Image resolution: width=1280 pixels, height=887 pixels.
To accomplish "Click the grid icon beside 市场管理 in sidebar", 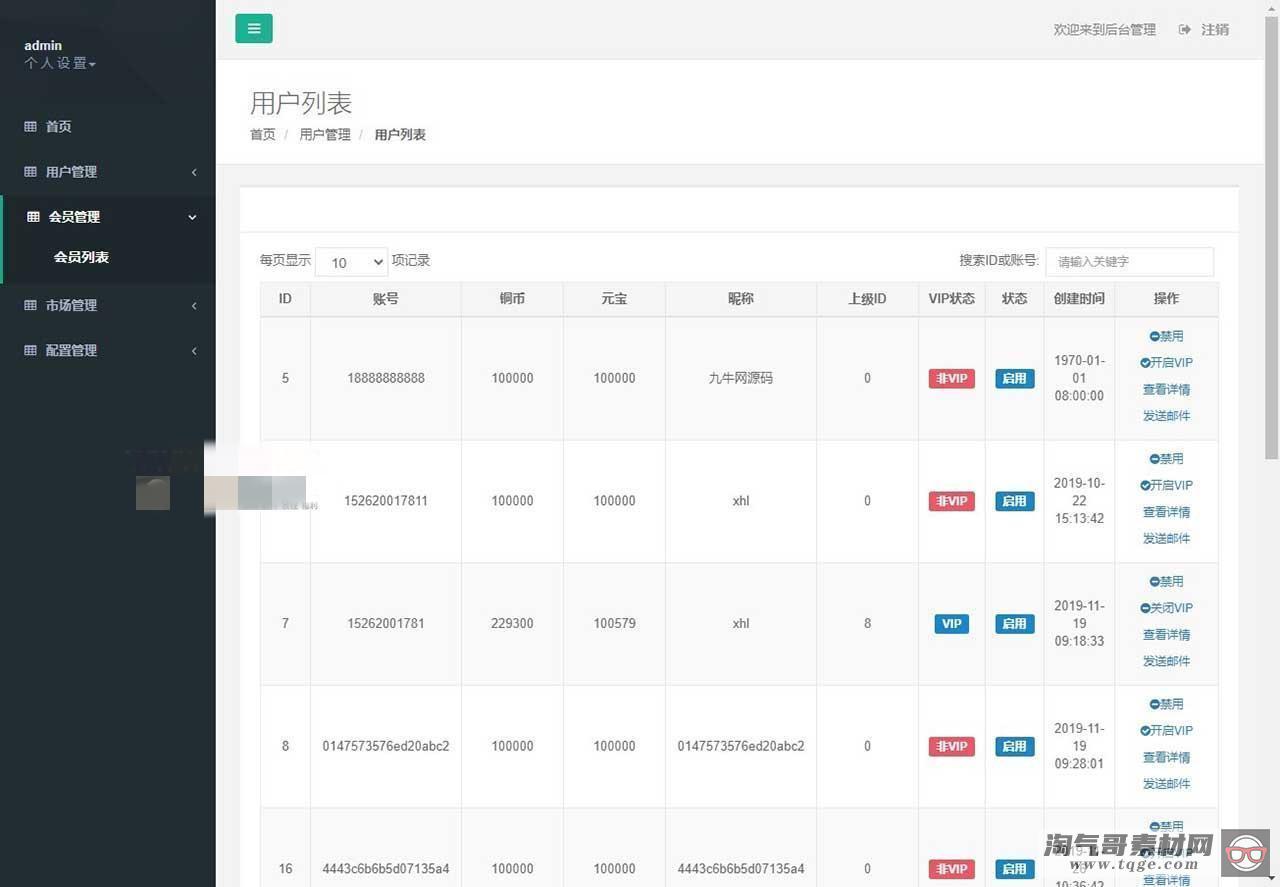I will (x=30, y=306).
